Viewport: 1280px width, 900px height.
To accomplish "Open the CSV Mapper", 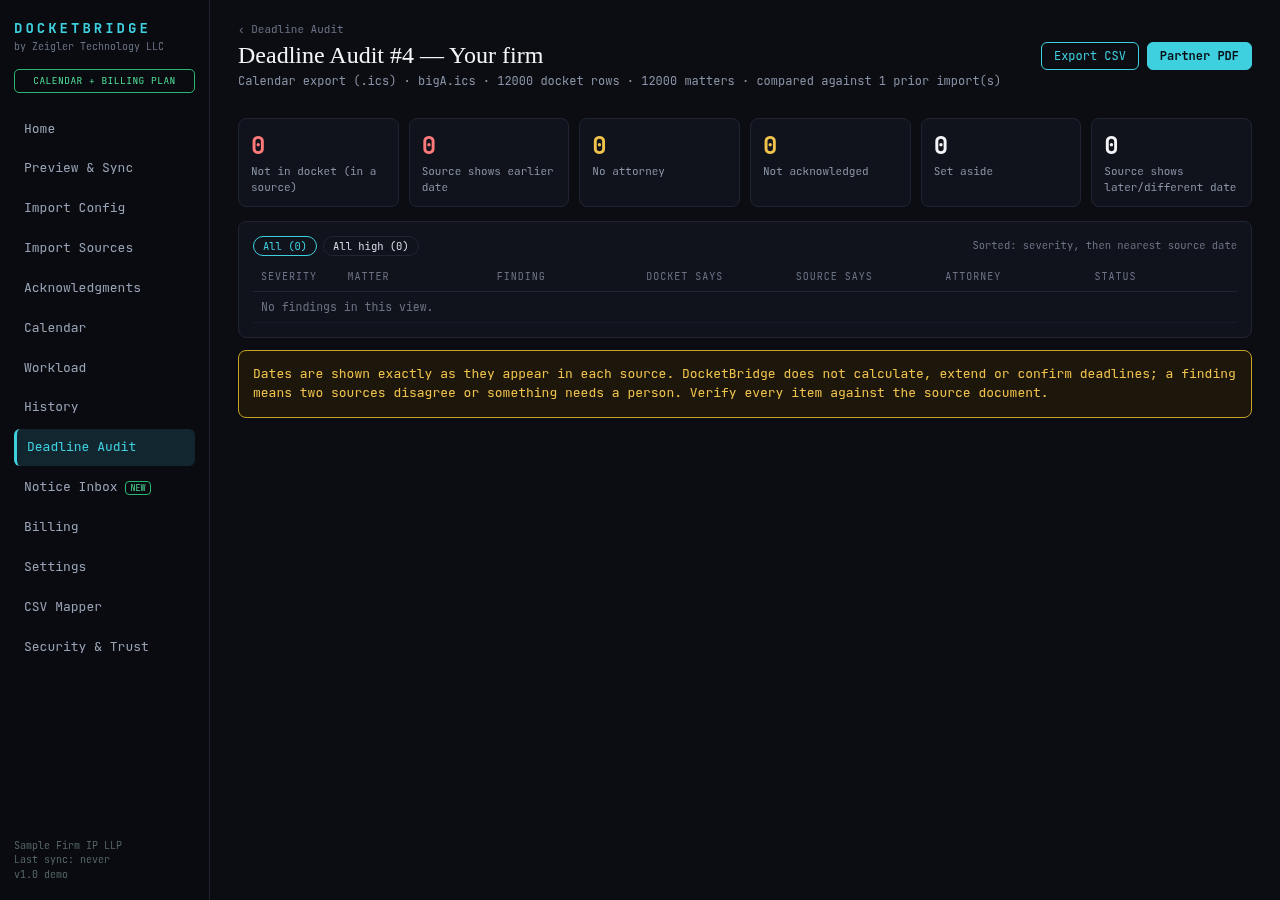I will pyautogui.click(x=104, y=607).
